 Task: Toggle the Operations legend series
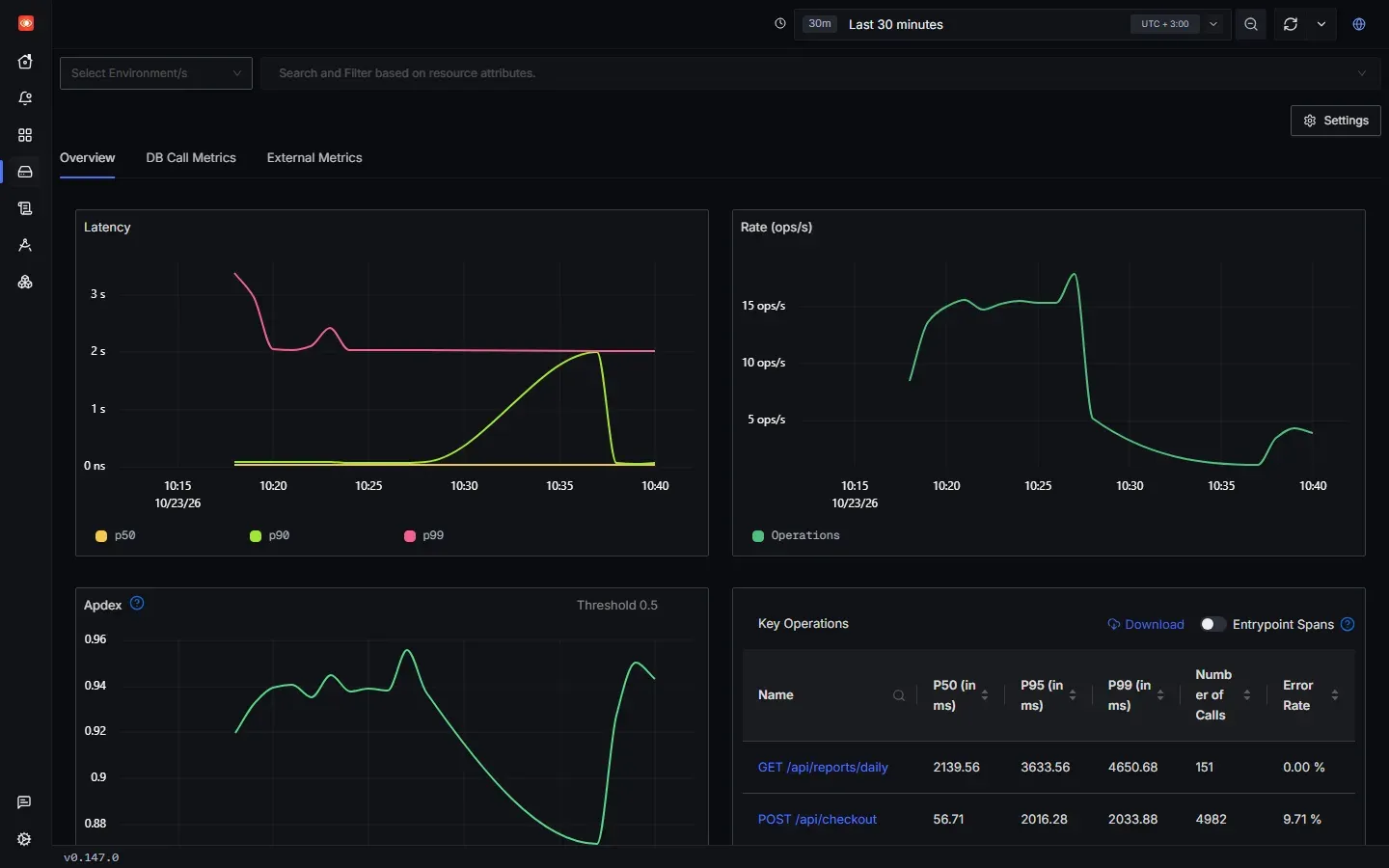point(796,535)
